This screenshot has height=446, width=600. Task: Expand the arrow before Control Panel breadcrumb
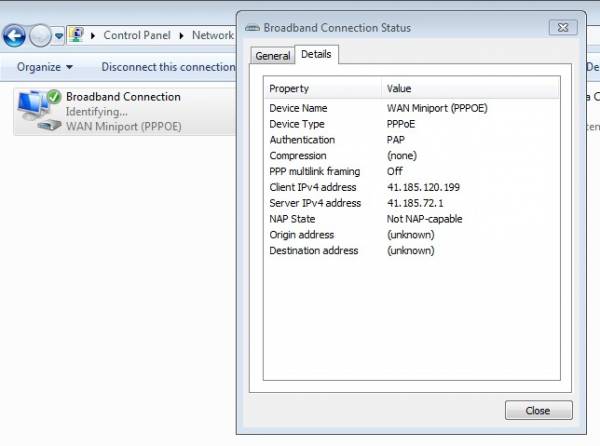(93, 36)
